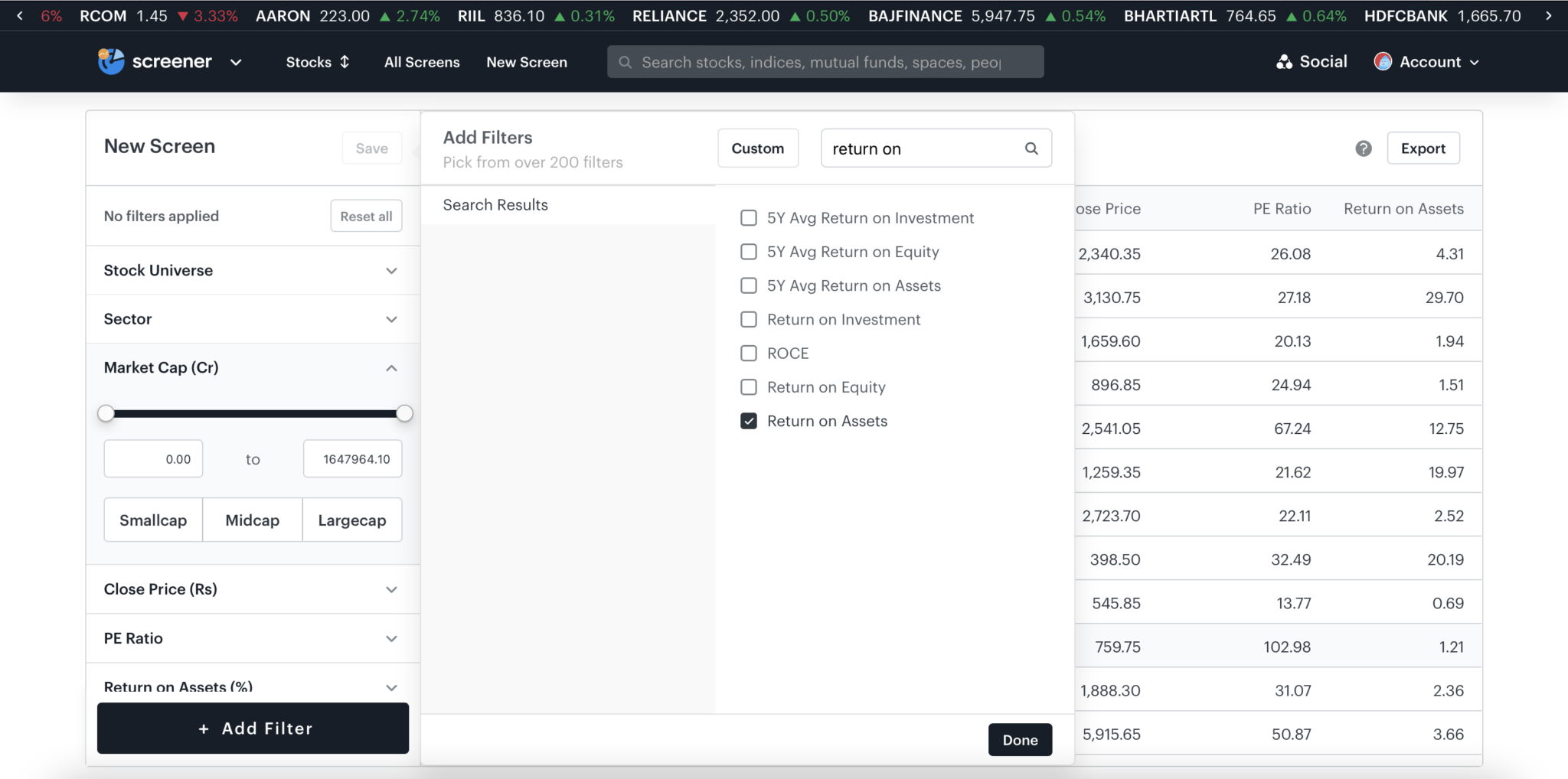The height and width of the screenshot is (779, 1568).
Task: Click the sort arrows icon next to Stocks
Action: point(345,61)
